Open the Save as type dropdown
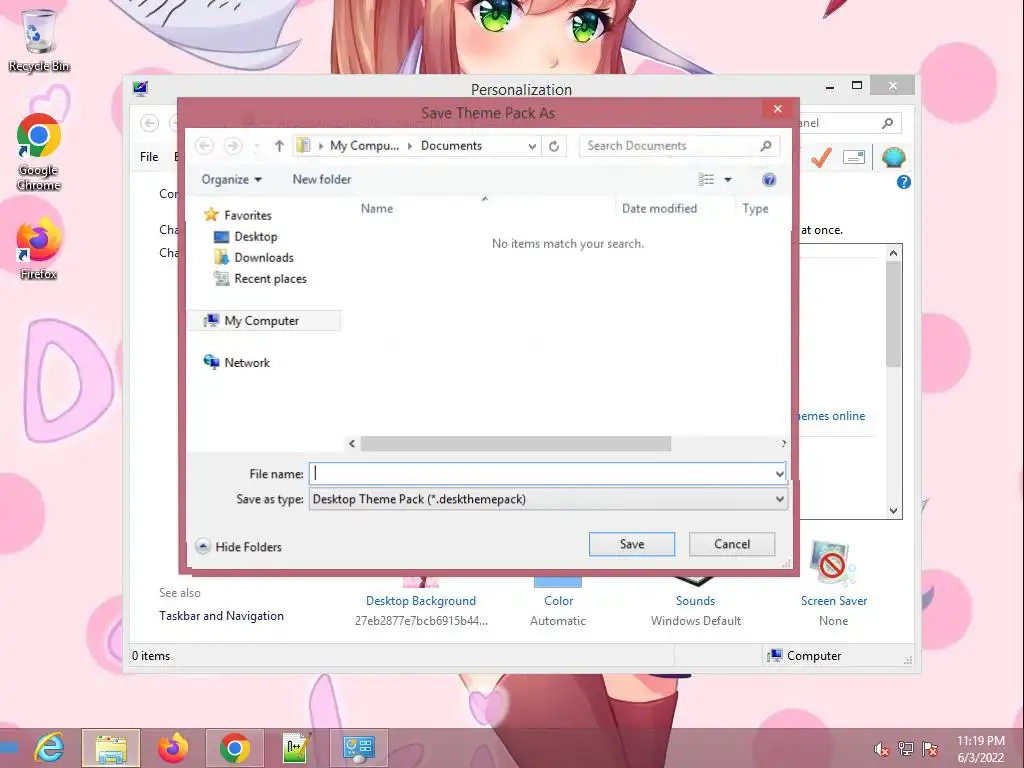 click(x=779, y=499)
